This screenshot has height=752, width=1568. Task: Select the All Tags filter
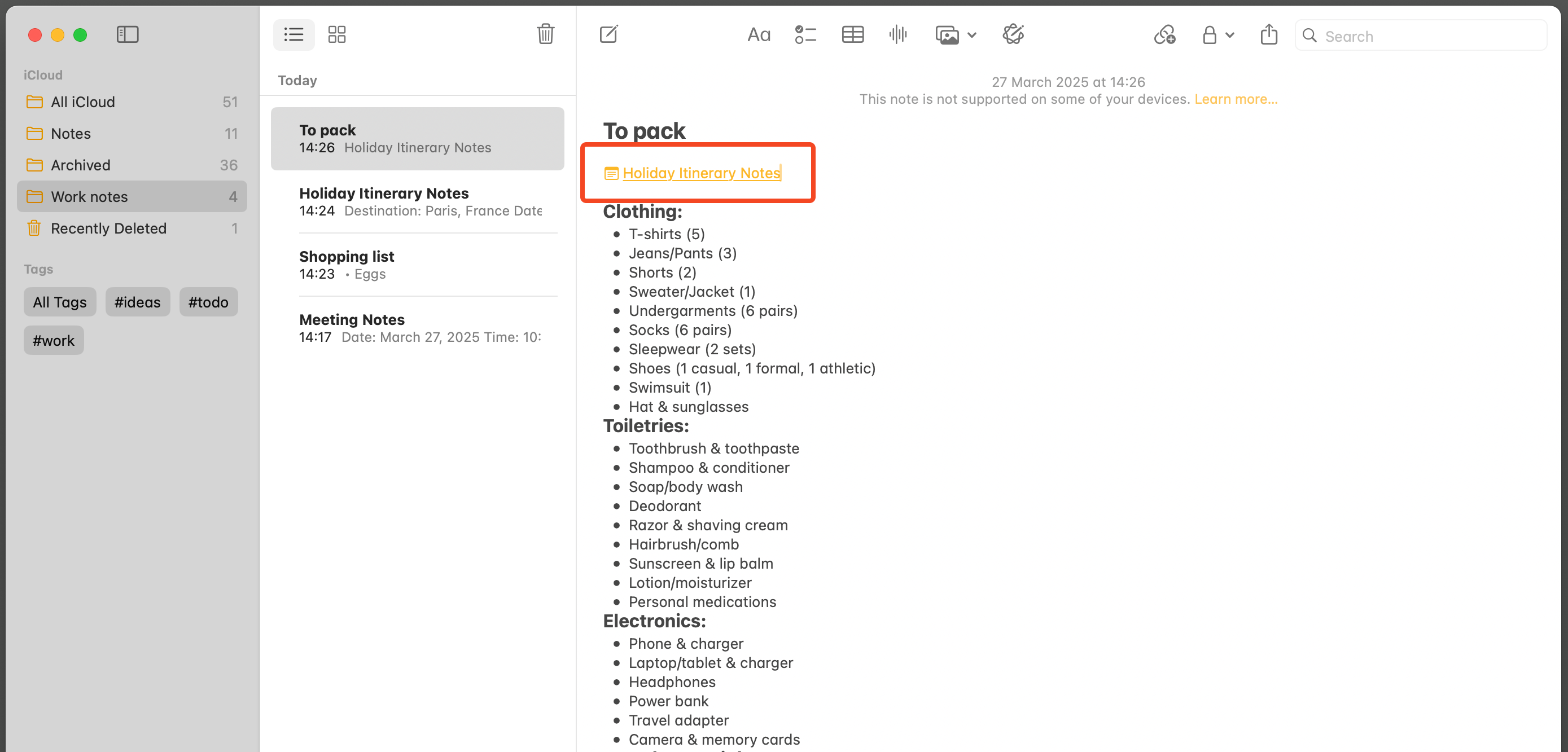click(60, 302)
